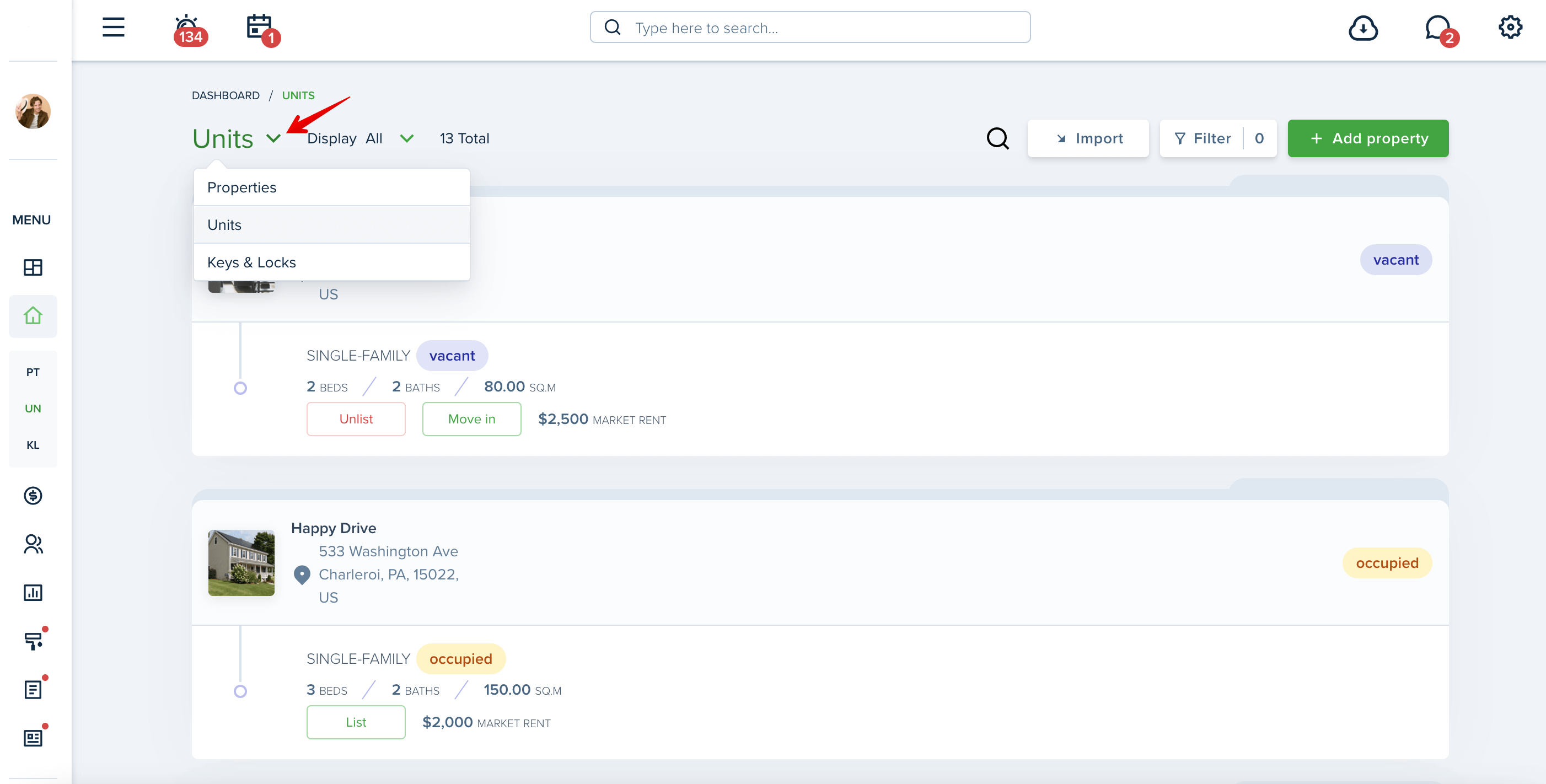Focus the Type here to search field
The height and width of the screenshot is (784, 1546).
point(809,28)
